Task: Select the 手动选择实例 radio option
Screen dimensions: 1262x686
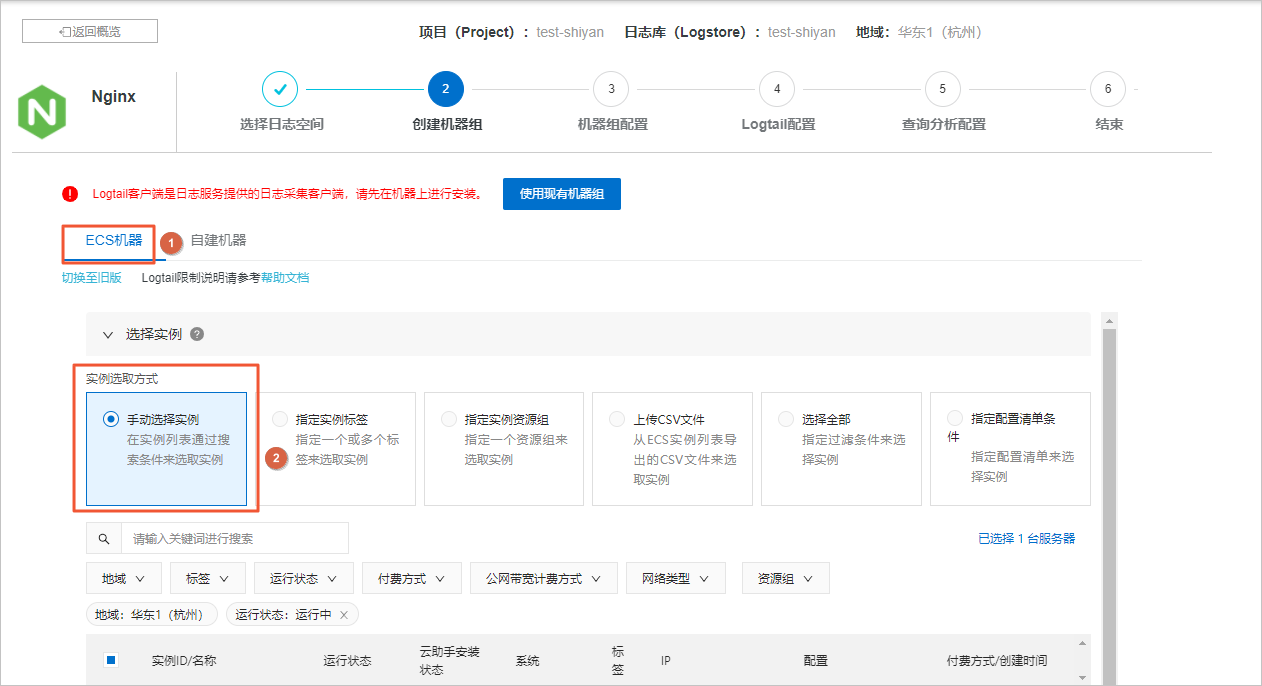Action: point(111,420)
